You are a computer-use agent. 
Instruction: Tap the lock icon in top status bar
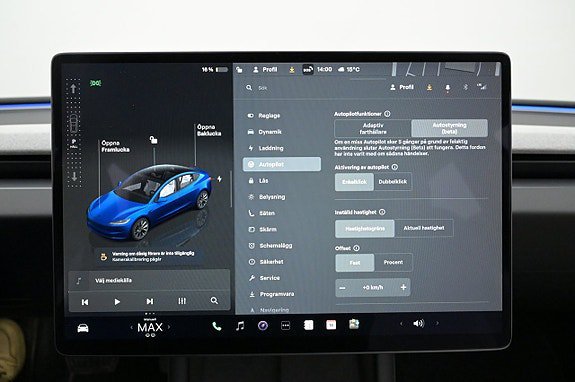coord(239,69)
